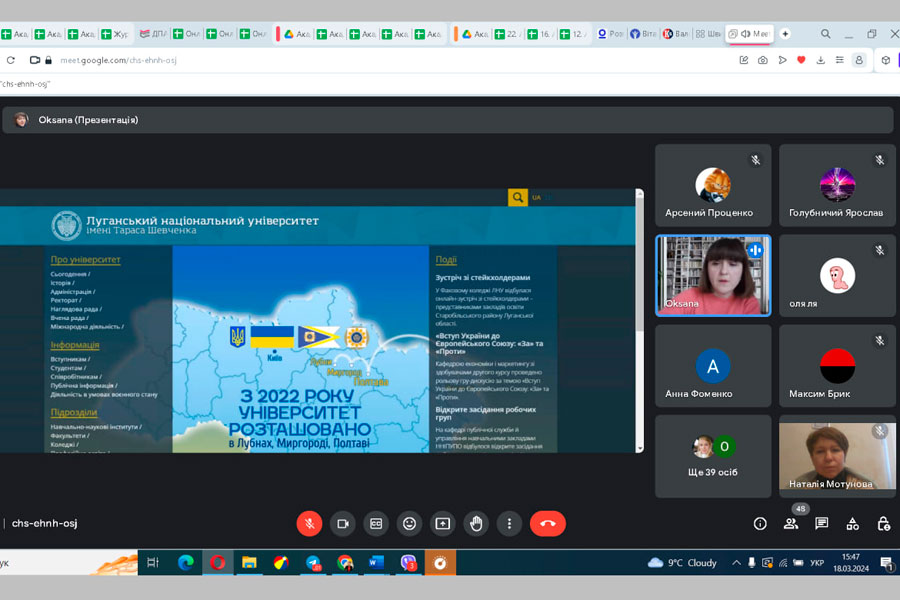The height and width of the screenshot is (600, 900).
Task: Expand the 'Ще 39 осіб' participants tile
Action: [713, 456]
